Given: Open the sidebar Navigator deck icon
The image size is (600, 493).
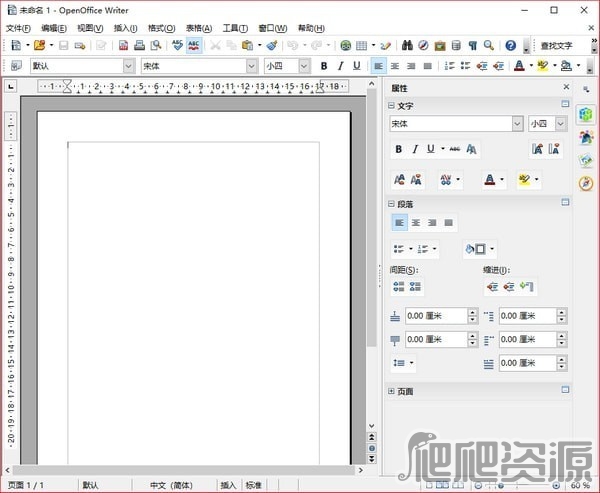Looking at the screenshot, I should [585, 183].
